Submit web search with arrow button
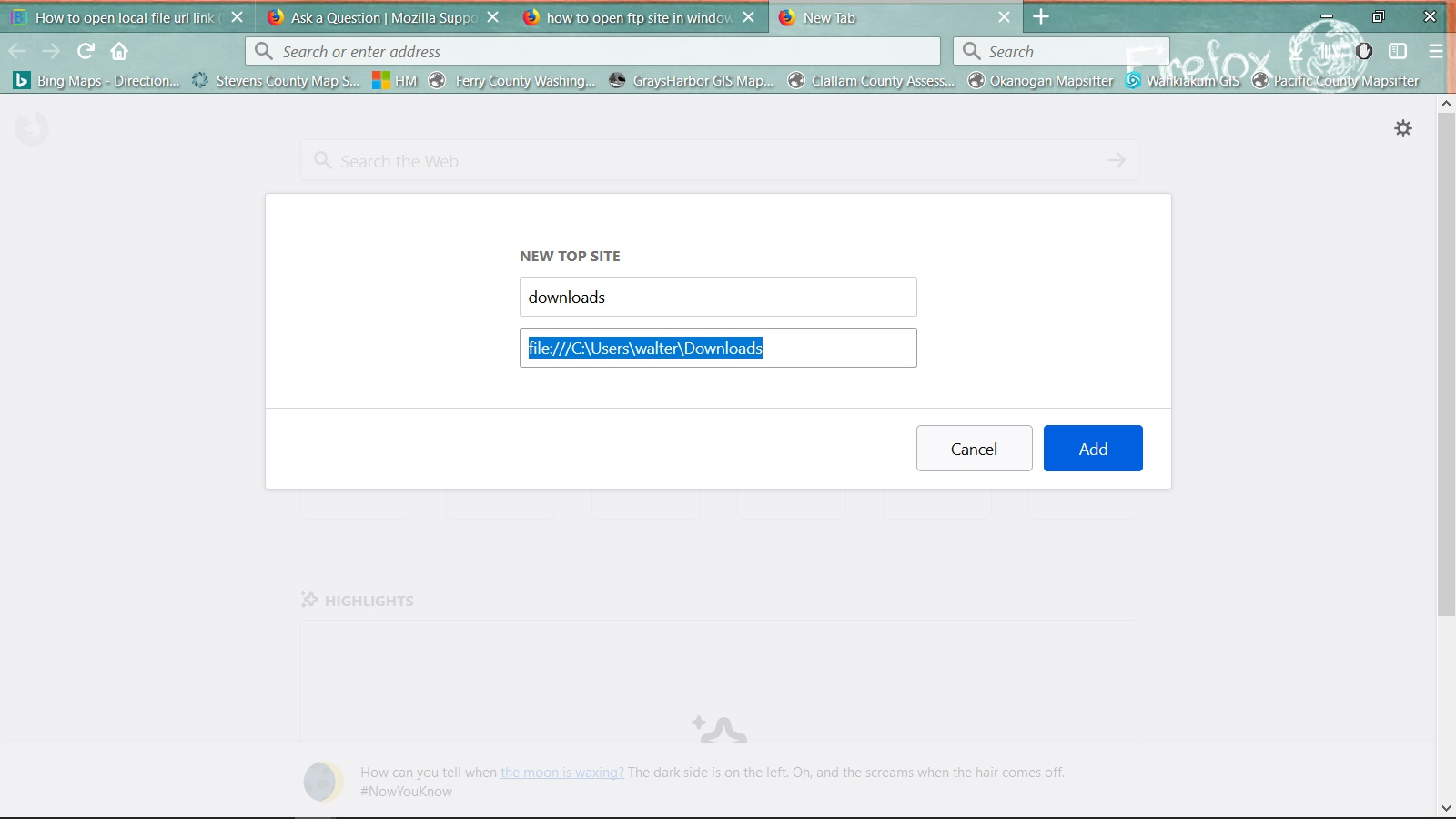The image size is (1456, 819). [1117, 161]
